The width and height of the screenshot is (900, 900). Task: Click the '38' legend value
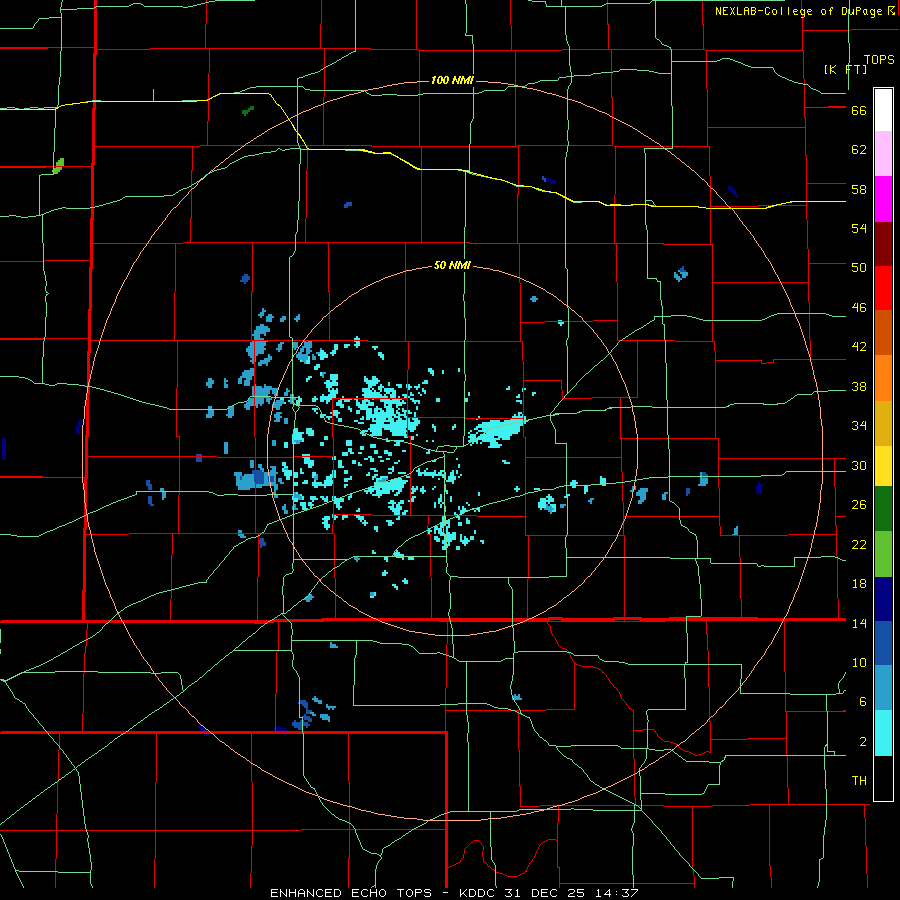tap(859, 386)
